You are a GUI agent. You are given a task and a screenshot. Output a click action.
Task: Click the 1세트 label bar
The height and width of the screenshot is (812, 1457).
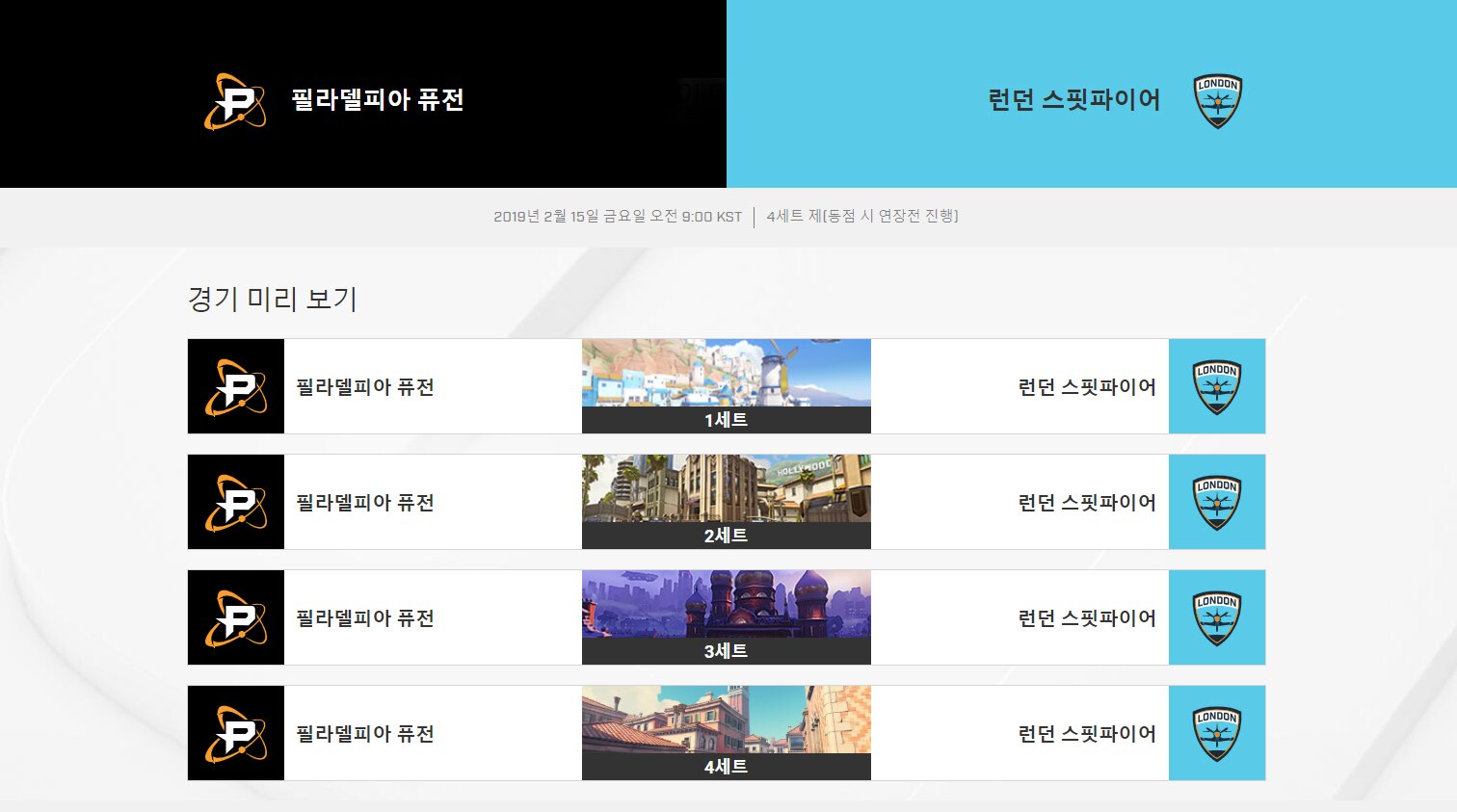point(727,420)
